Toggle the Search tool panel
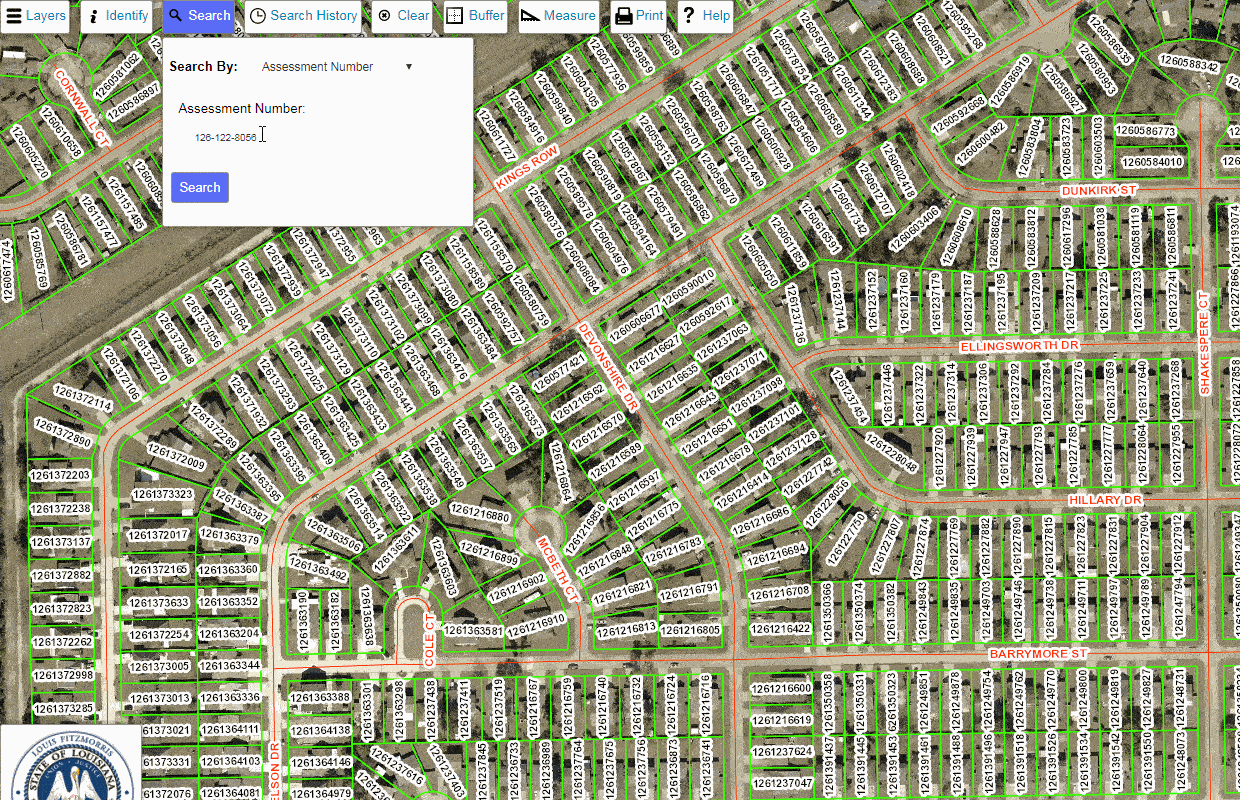This screenshot has height=800, width=1240. [199, 16]
